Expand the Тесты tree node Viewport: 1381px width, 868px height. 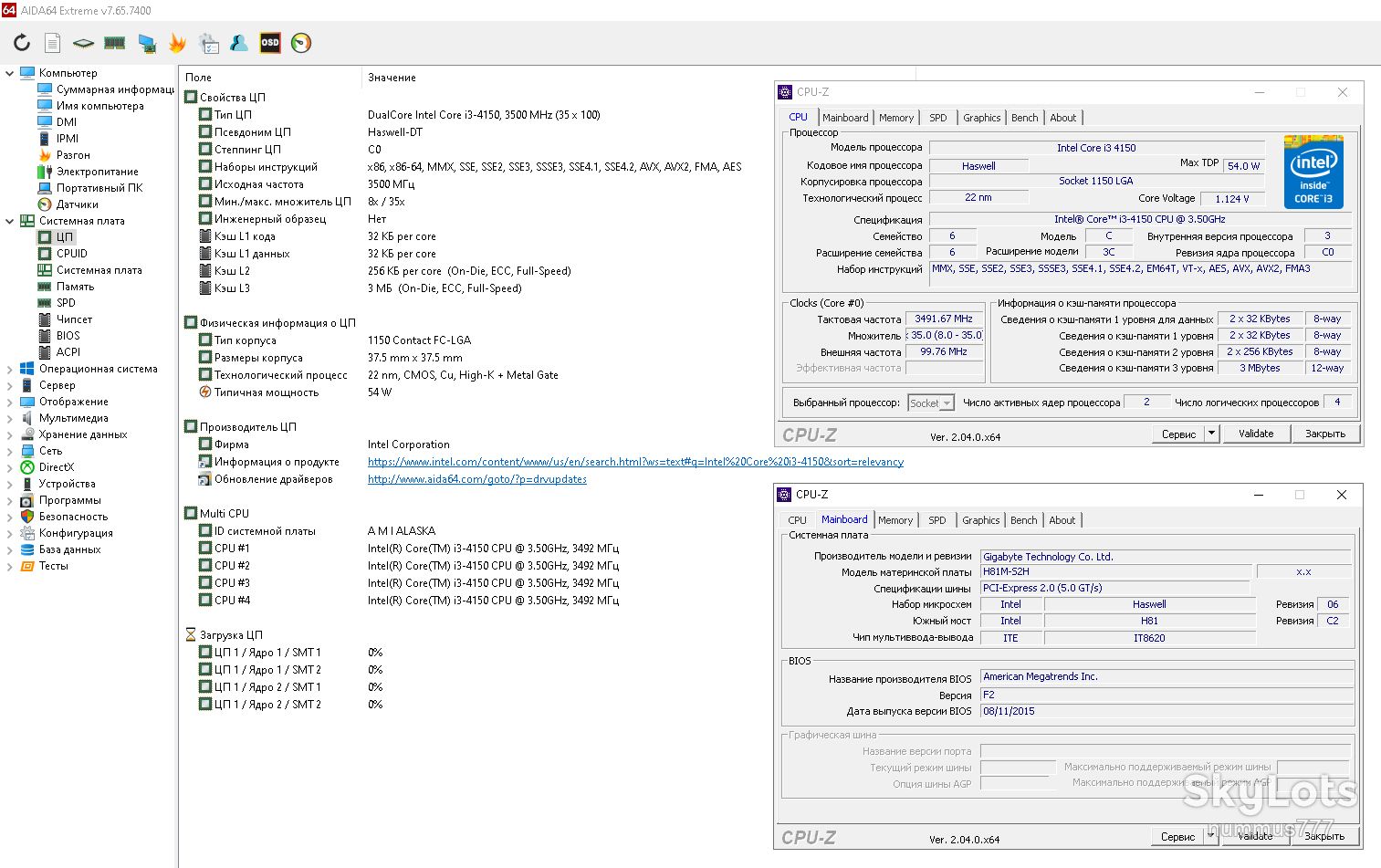(x=10, y=566)
